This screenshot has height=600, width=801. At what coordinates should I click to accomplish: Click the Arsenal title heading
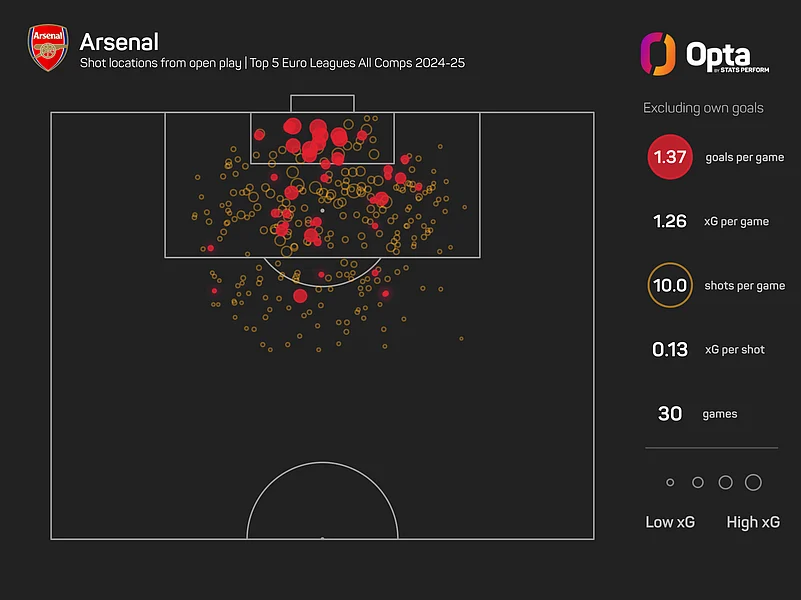[118, 42]
